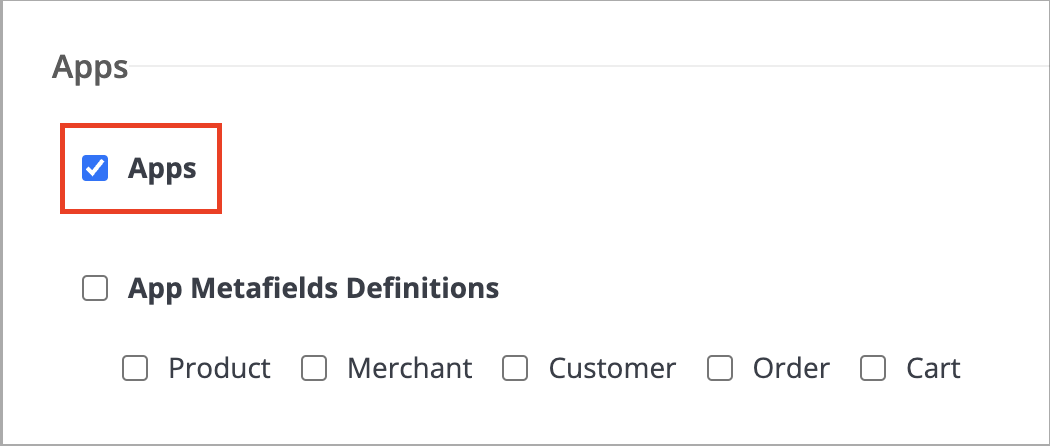This screenshot has width=1050, height=446.
Task: Click the divider line beside the Apps heading
Action: (589, 66)
